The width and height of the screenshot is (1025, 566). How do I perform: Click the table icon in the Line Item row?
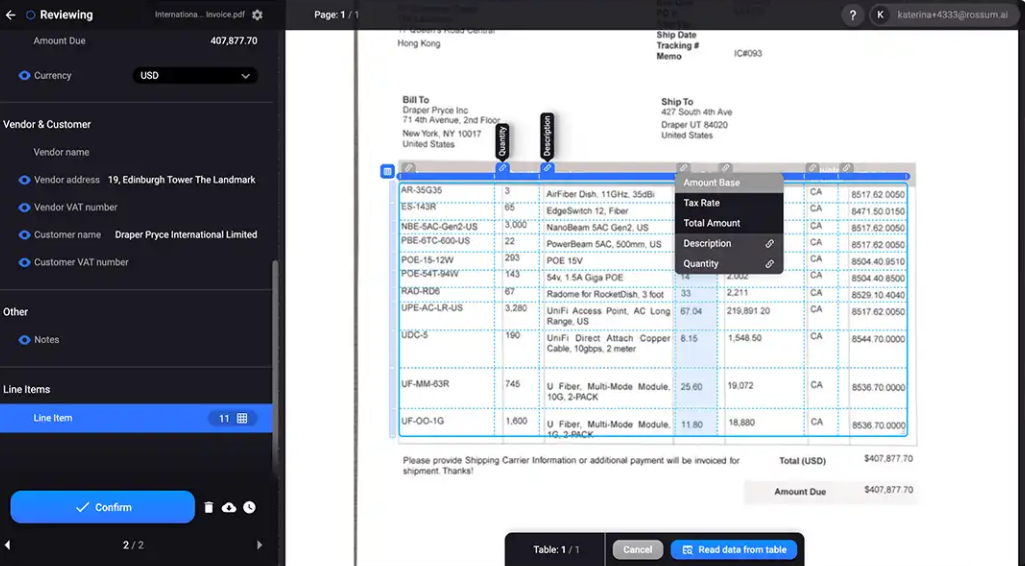[x=242, y=418]
